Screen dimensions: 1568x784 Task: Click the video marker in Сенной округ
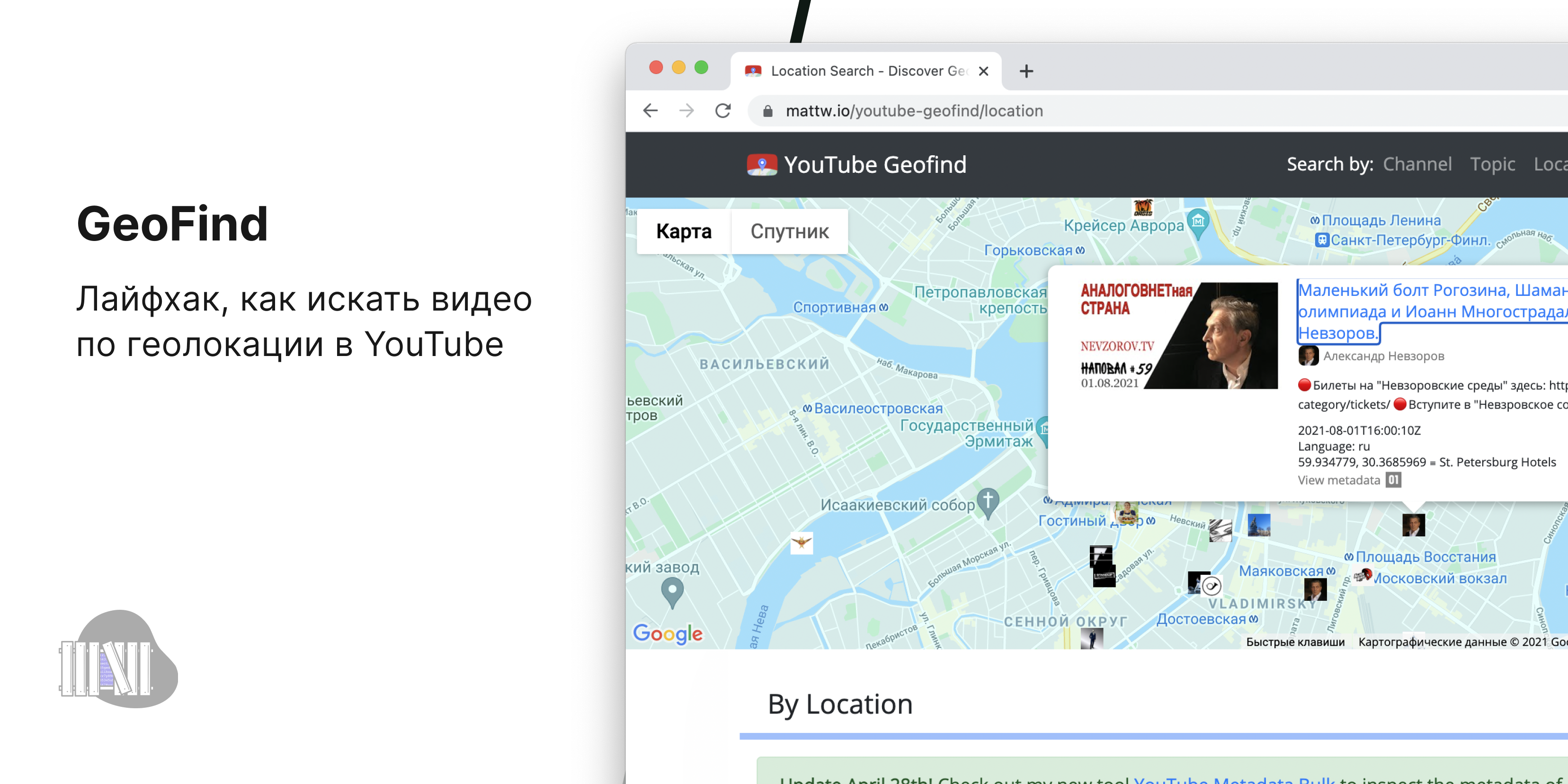[1091, 638]
